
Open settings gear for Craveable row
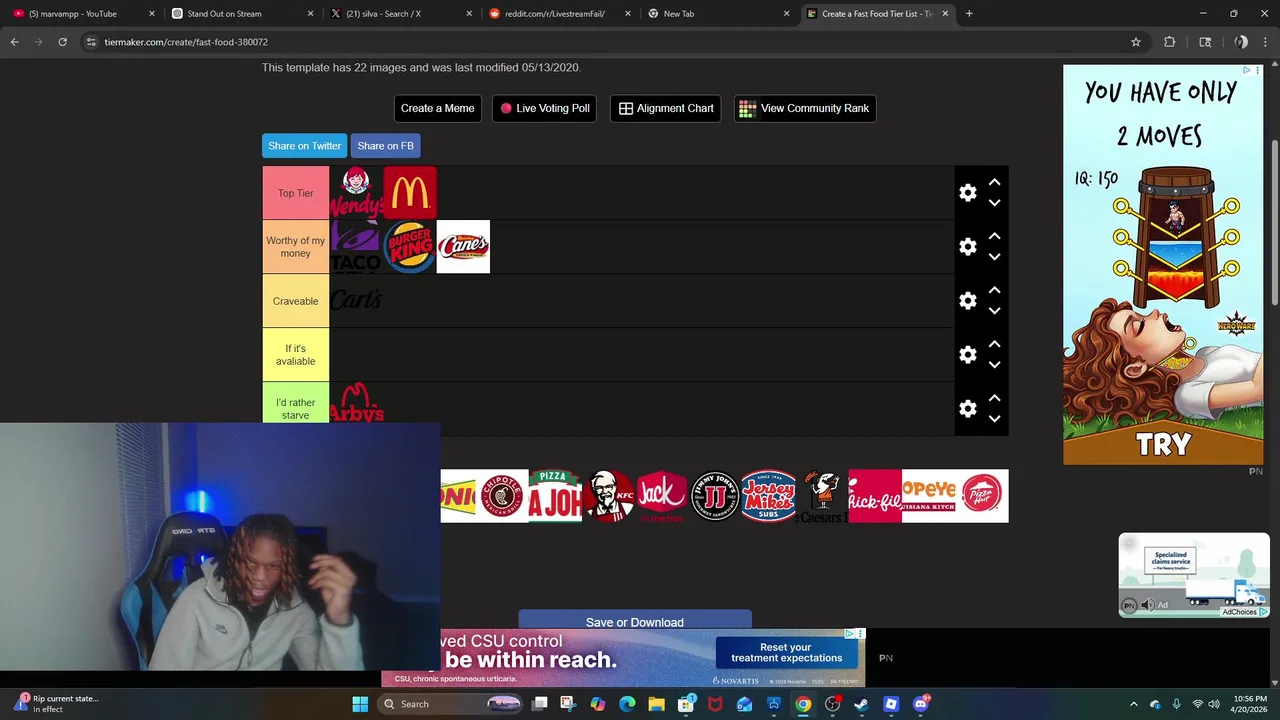(967, 301)
